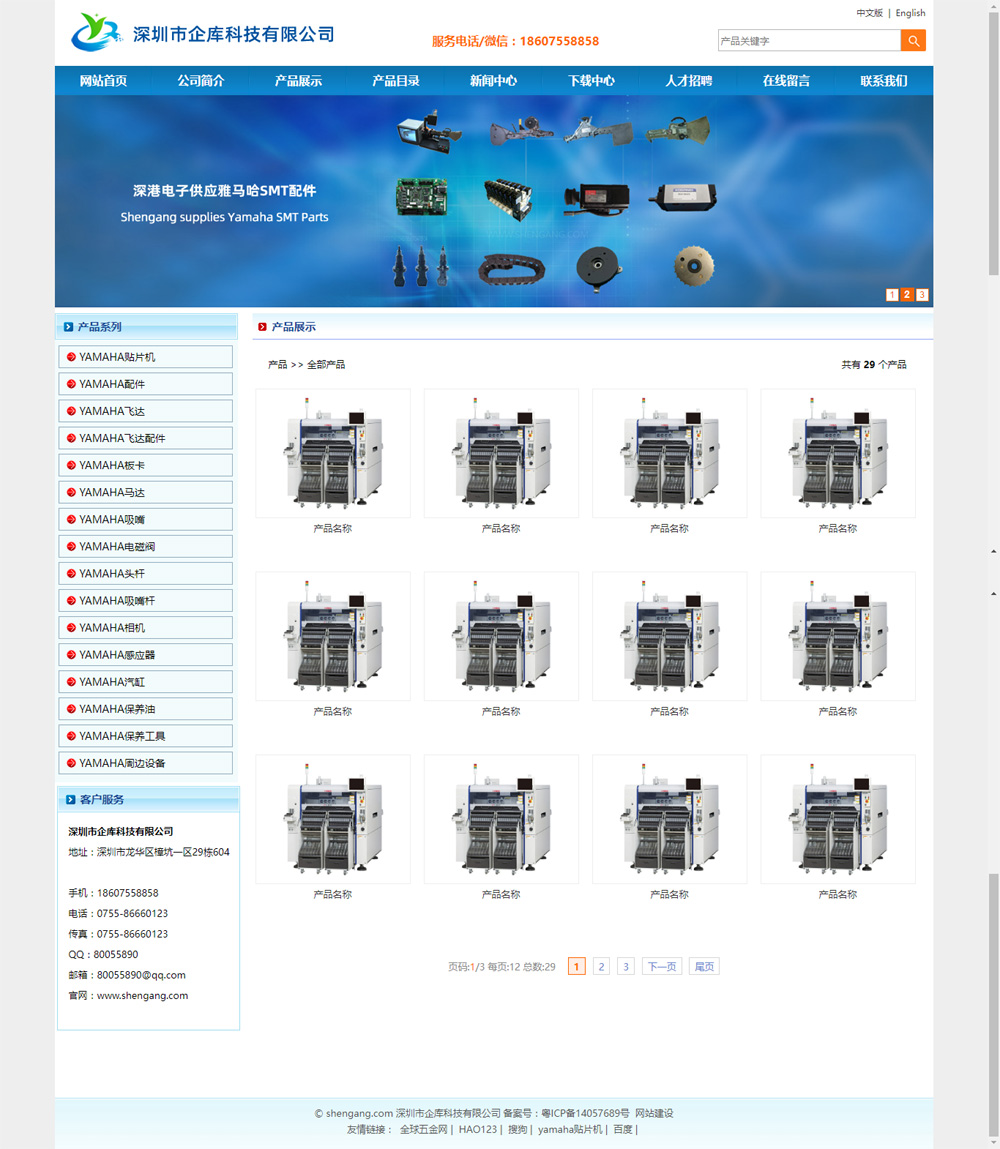Click the red arrow icon beside 产品展示 heading
The image size is (1000, 1149).
(x=262, y=327)
